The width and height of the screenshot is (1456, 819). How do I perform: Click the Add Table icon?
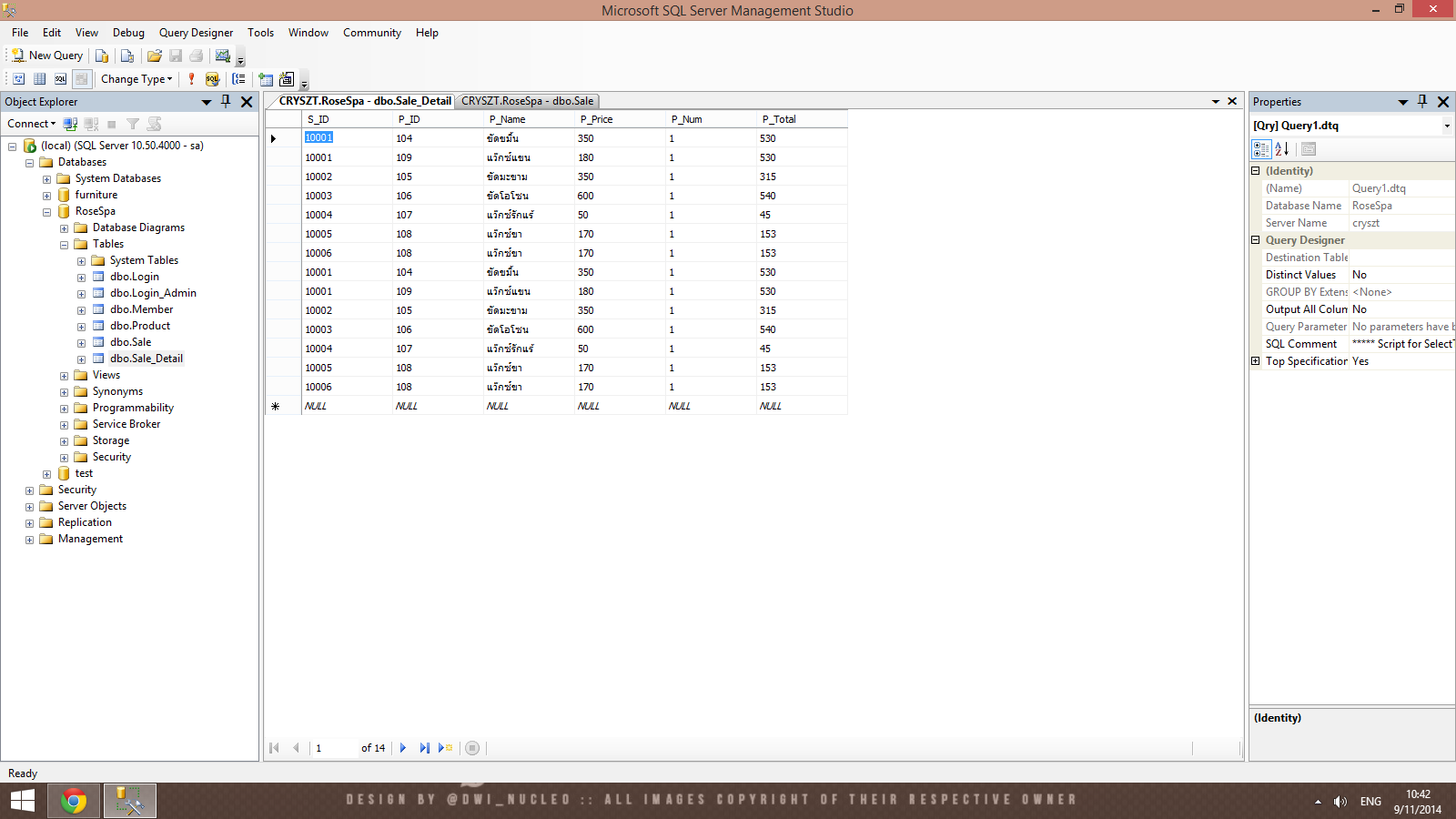coord(266,79)
